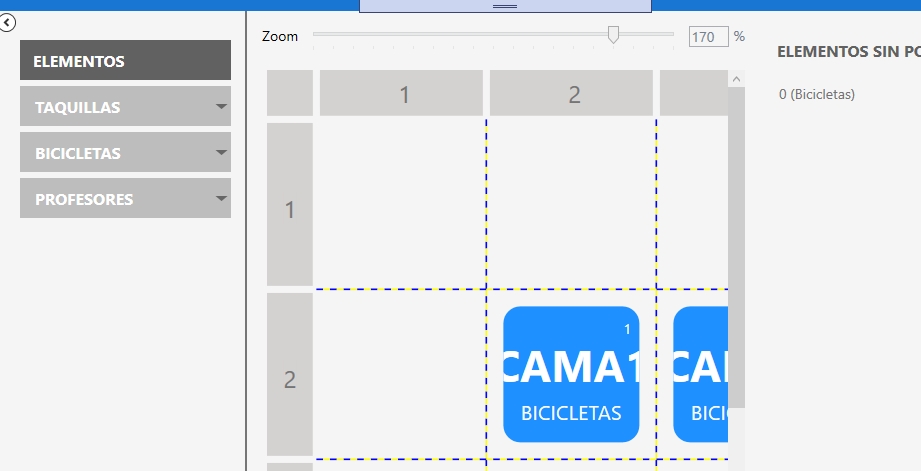Select the Profesores category
Image resolution: width=921 pixels, height=471 pixels.
[125, 198]
